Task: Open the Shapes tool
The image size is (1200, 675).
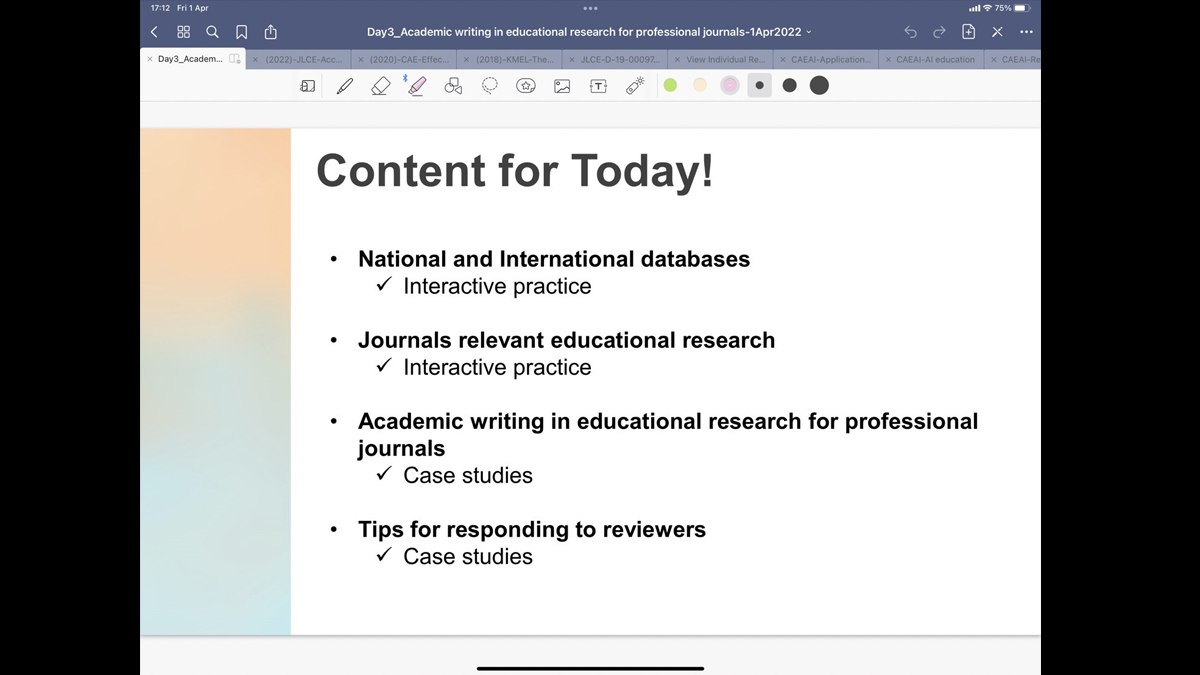Action: 453,86
